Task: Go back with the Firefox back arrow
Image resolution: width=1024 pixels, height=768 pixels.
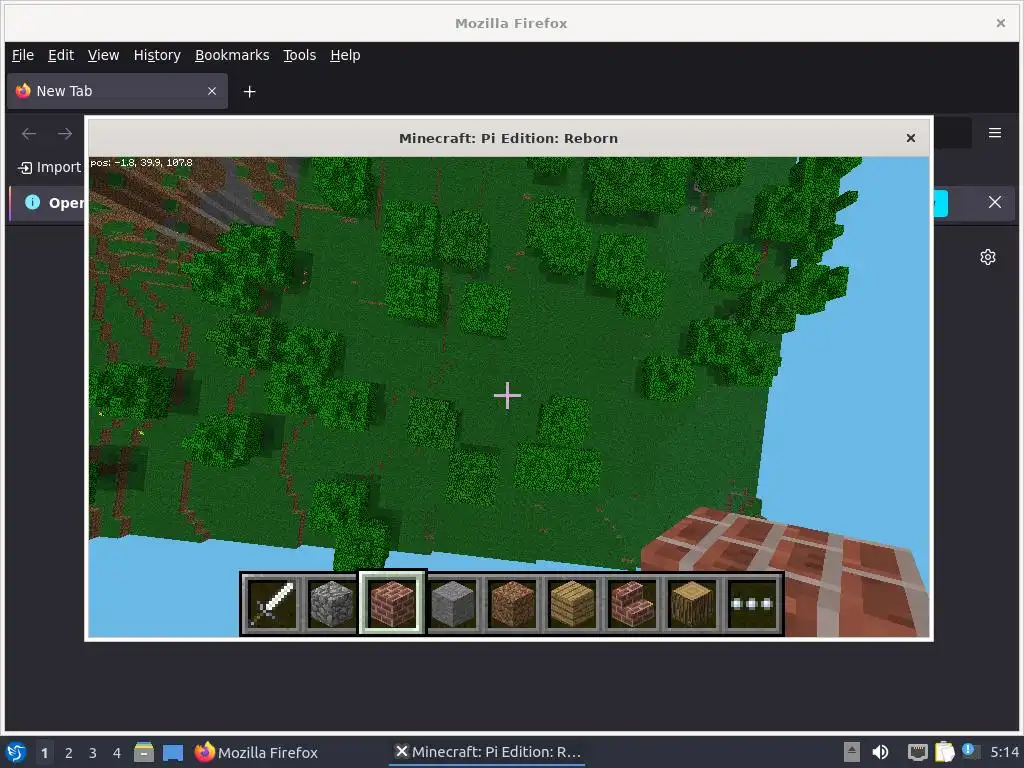Action: point(29,134)
